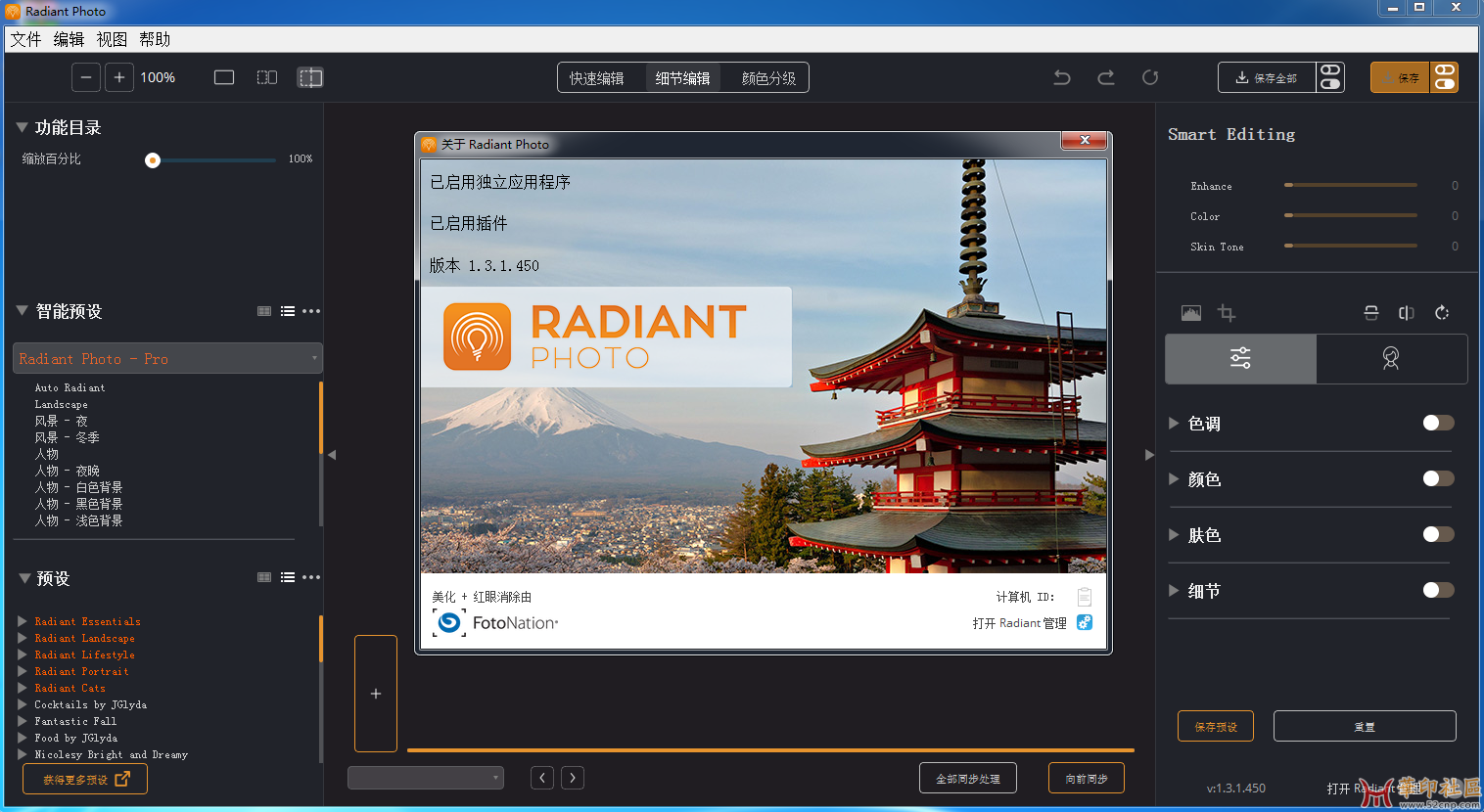Click the Enhance slider
The height and width of the screenshot is (812, 1484).
tap(1351, 185)
